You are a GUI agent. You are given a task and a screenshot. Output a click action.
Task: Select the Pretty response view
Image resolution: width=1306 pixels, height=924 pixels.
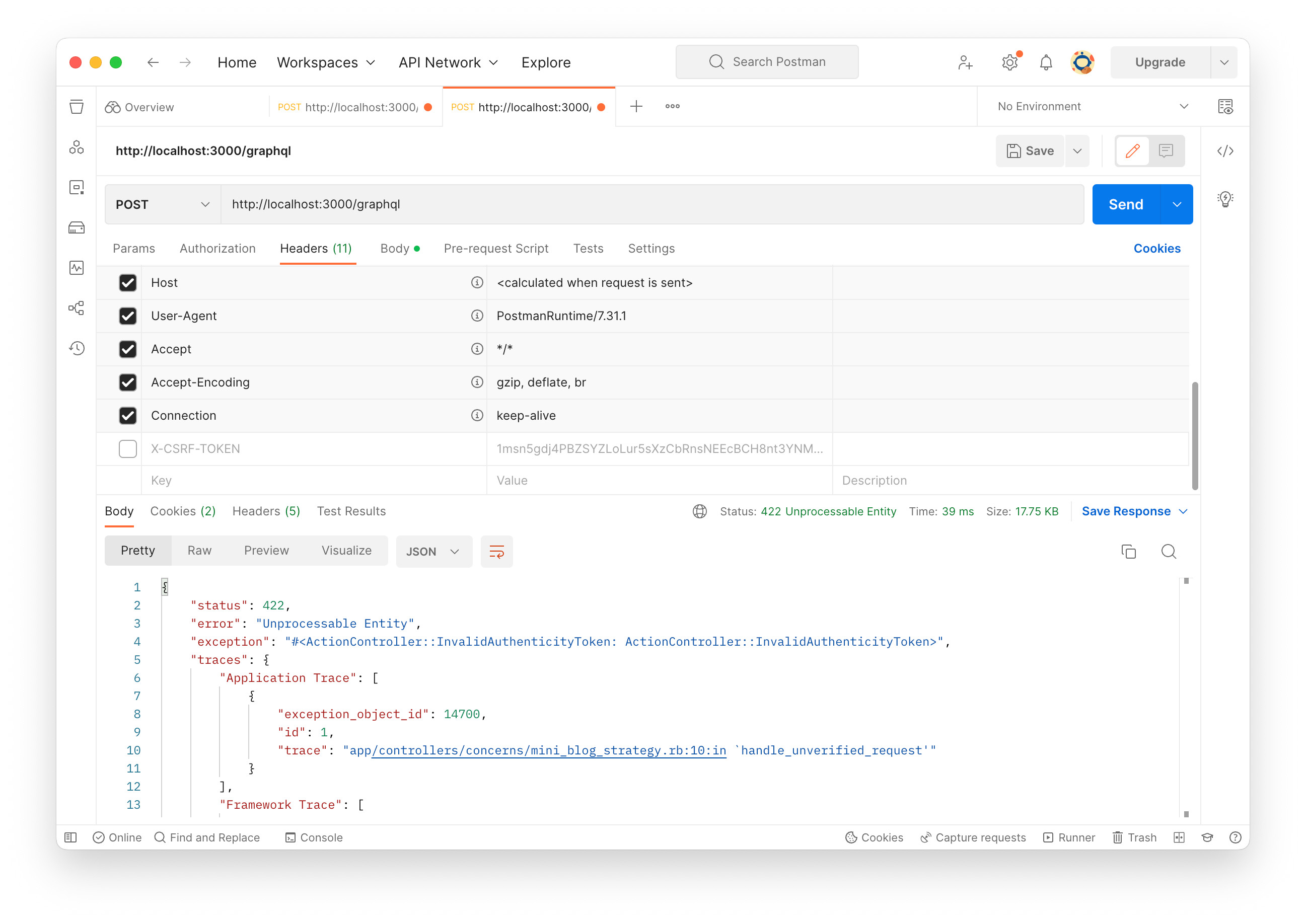137,550
